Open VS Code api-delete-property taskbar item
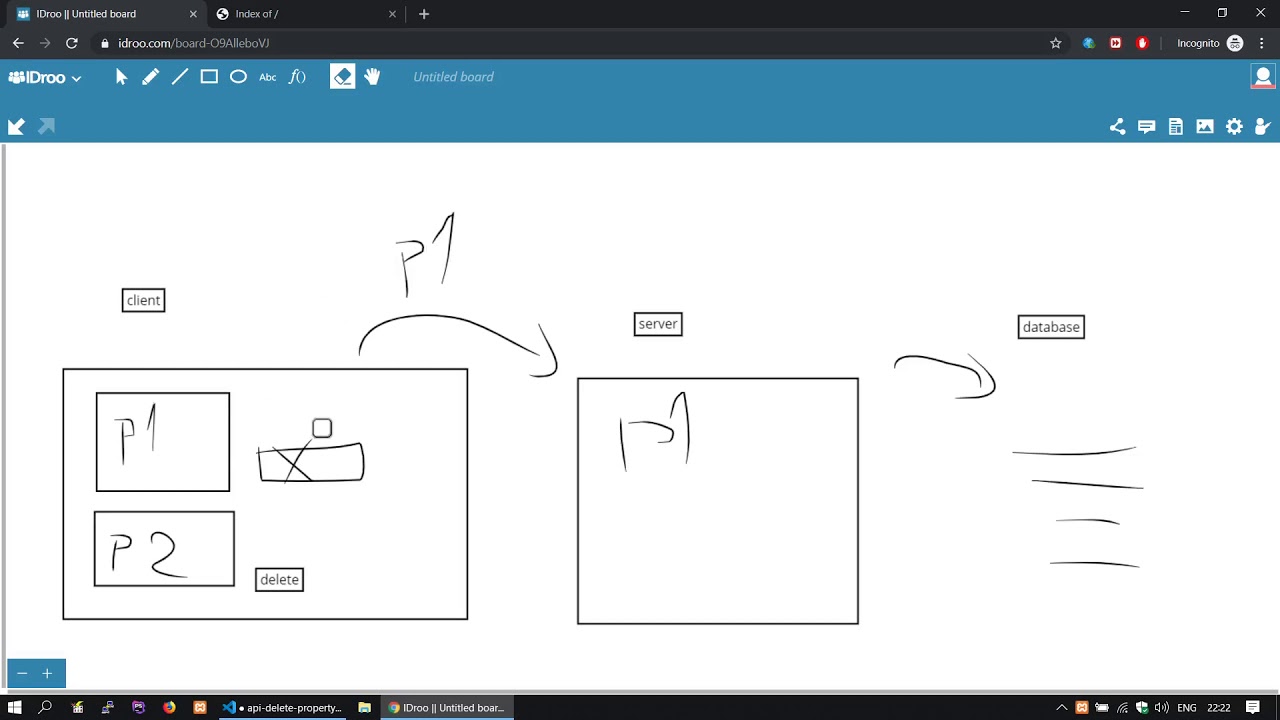The width and height of the screenshot is (1280, 720). coord(283,707)
